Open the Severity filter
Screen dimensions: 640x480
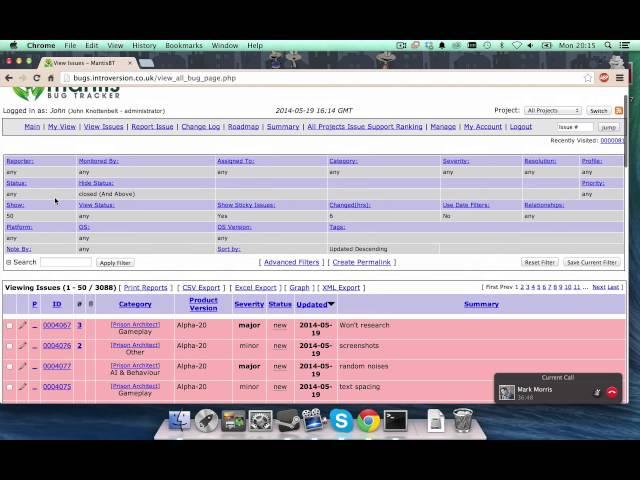click(456, 161)
